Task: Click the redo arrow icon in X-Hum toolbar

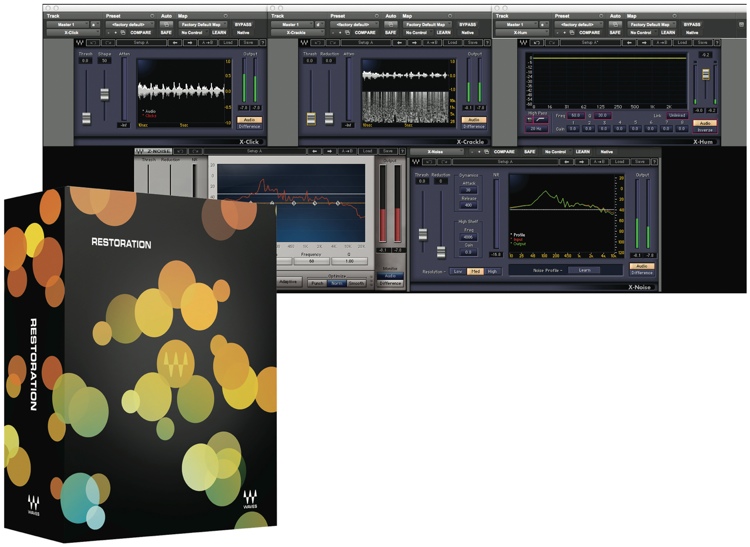Action: point(552,43)
